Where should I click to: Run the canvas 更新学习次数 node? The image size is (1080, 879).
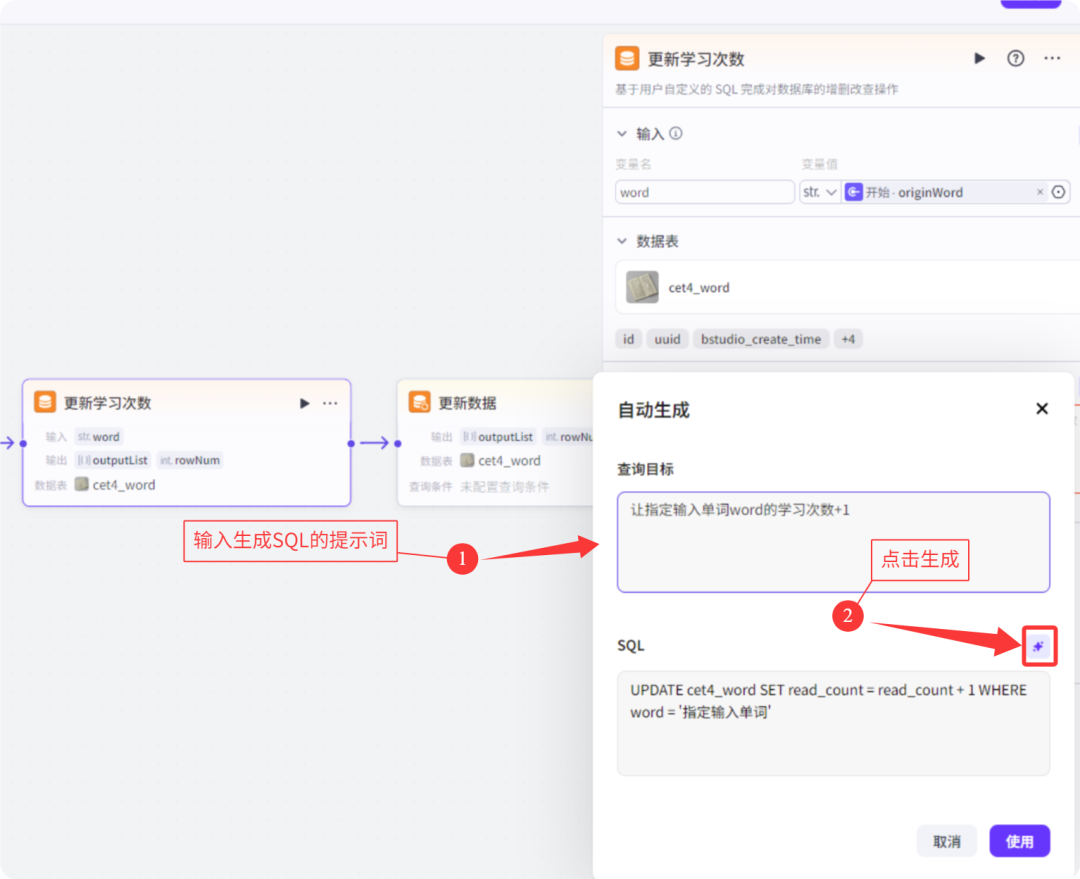pyautogui.click(x=304, y=402)
